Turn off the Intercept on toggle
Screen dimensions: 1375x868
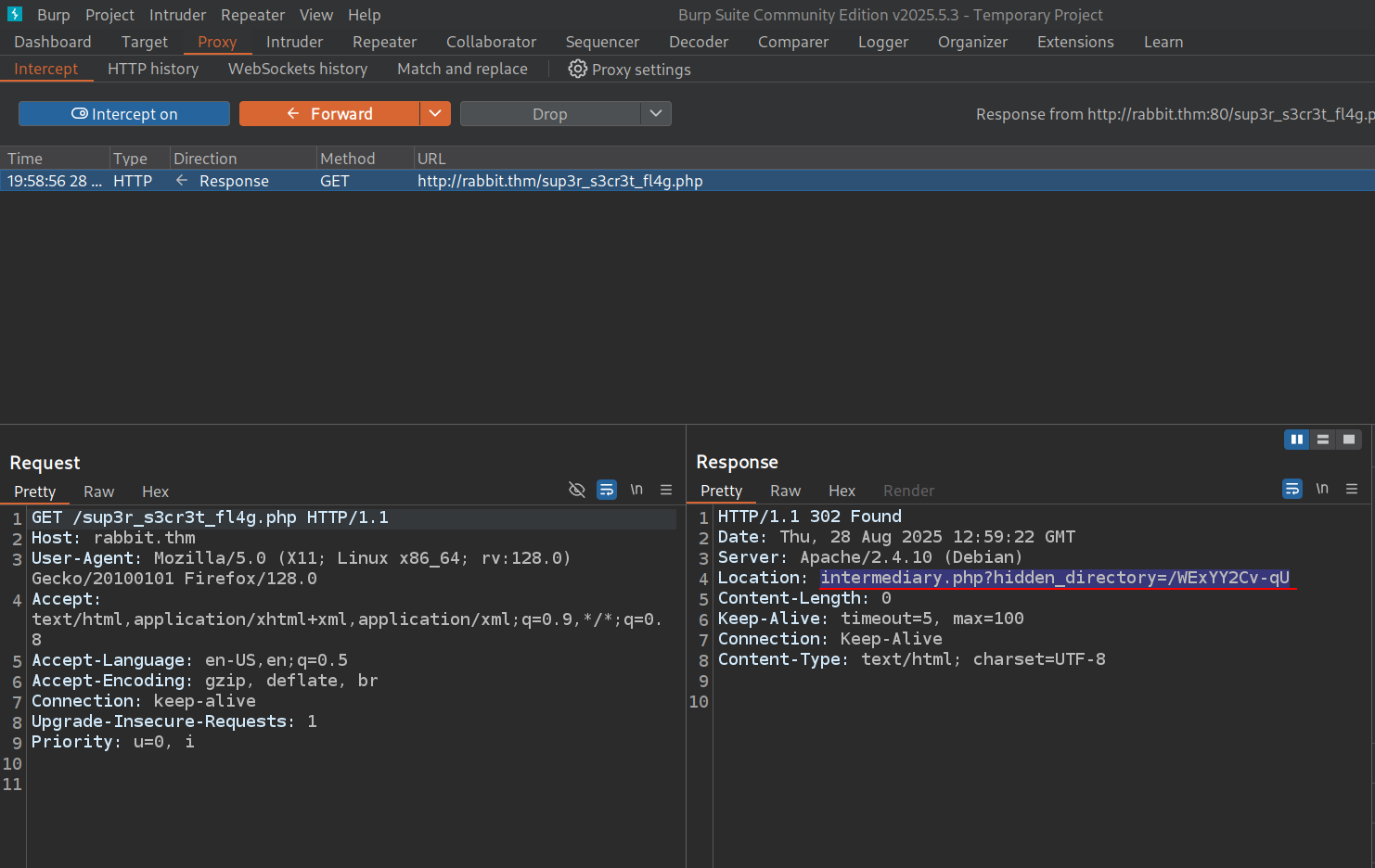(124, 114)
